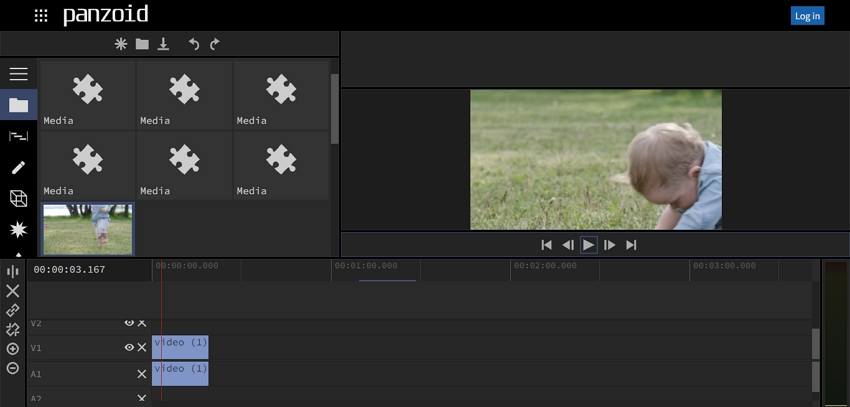Remove track A2 with its X
The height and width of the screenshot is (407, 850).
[x=142, y=398]
